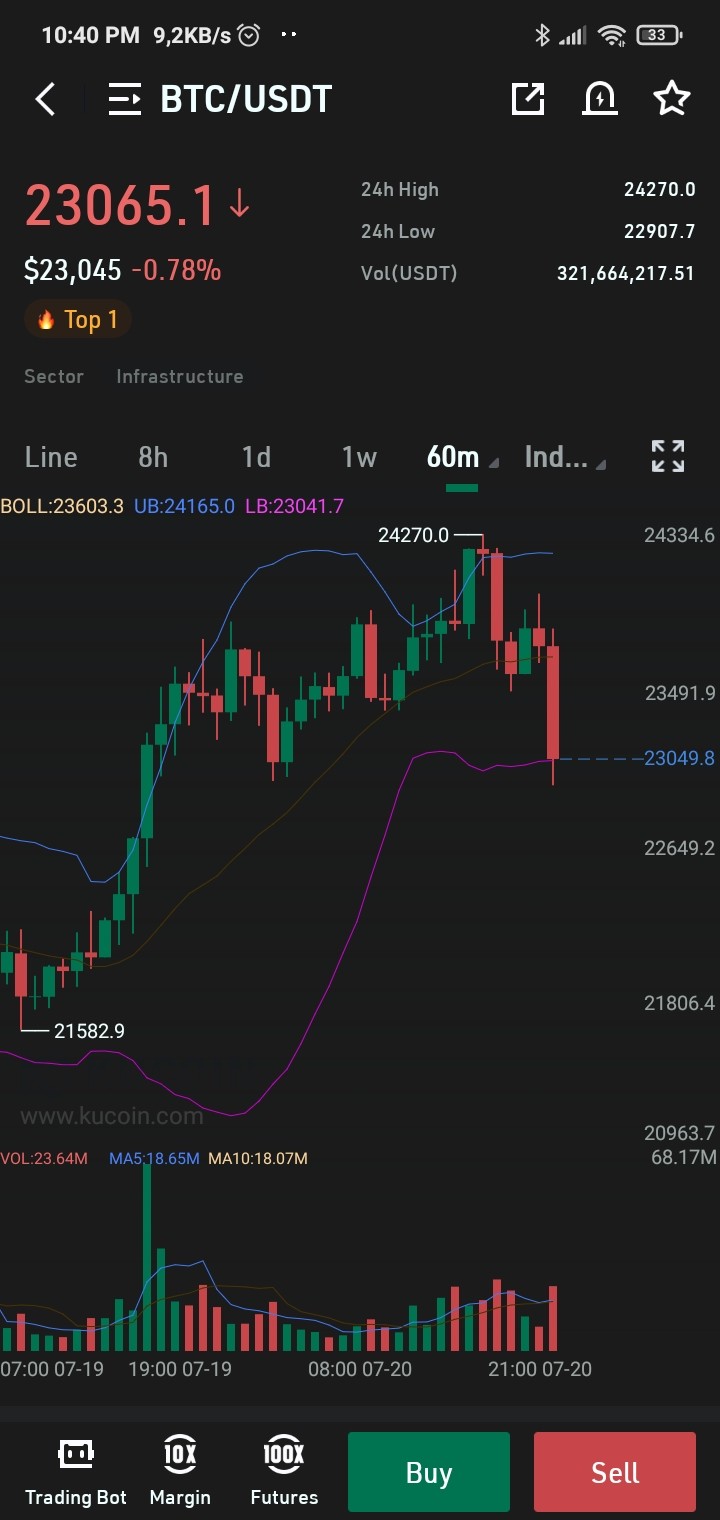
Task: Tap the red Sell button
Action: pyautogui.click(x=615, y=1472)
